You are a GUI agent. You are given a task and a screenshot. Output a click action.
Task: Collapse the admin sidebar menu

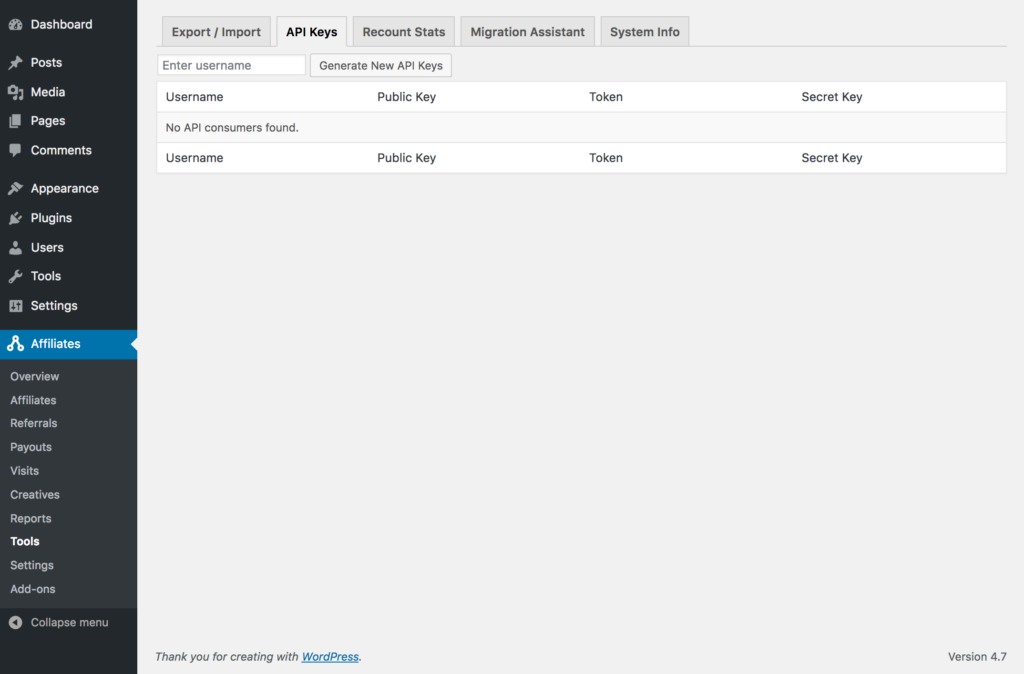60,622
